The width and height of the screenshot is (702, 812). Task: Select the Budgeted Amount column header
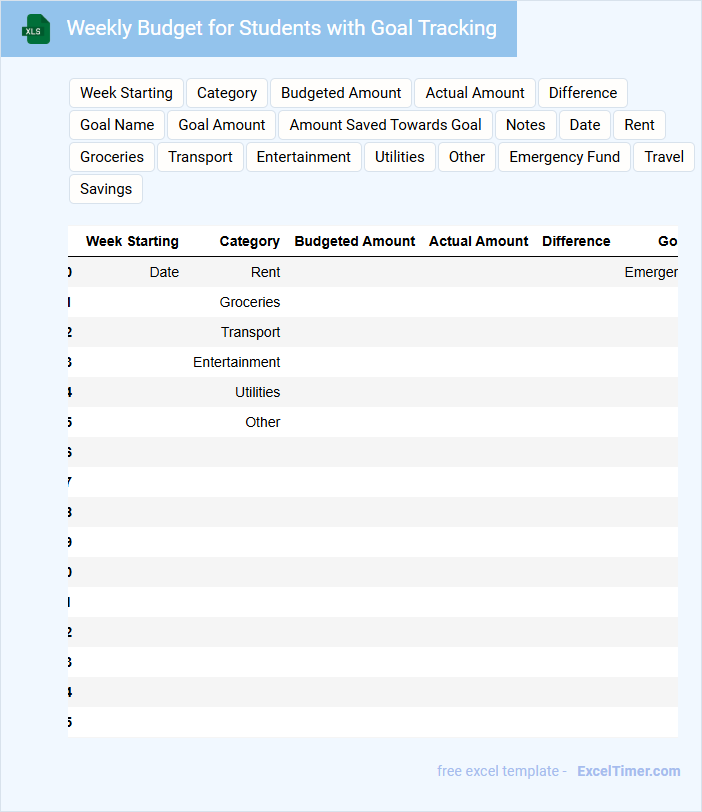pos(355,241)
